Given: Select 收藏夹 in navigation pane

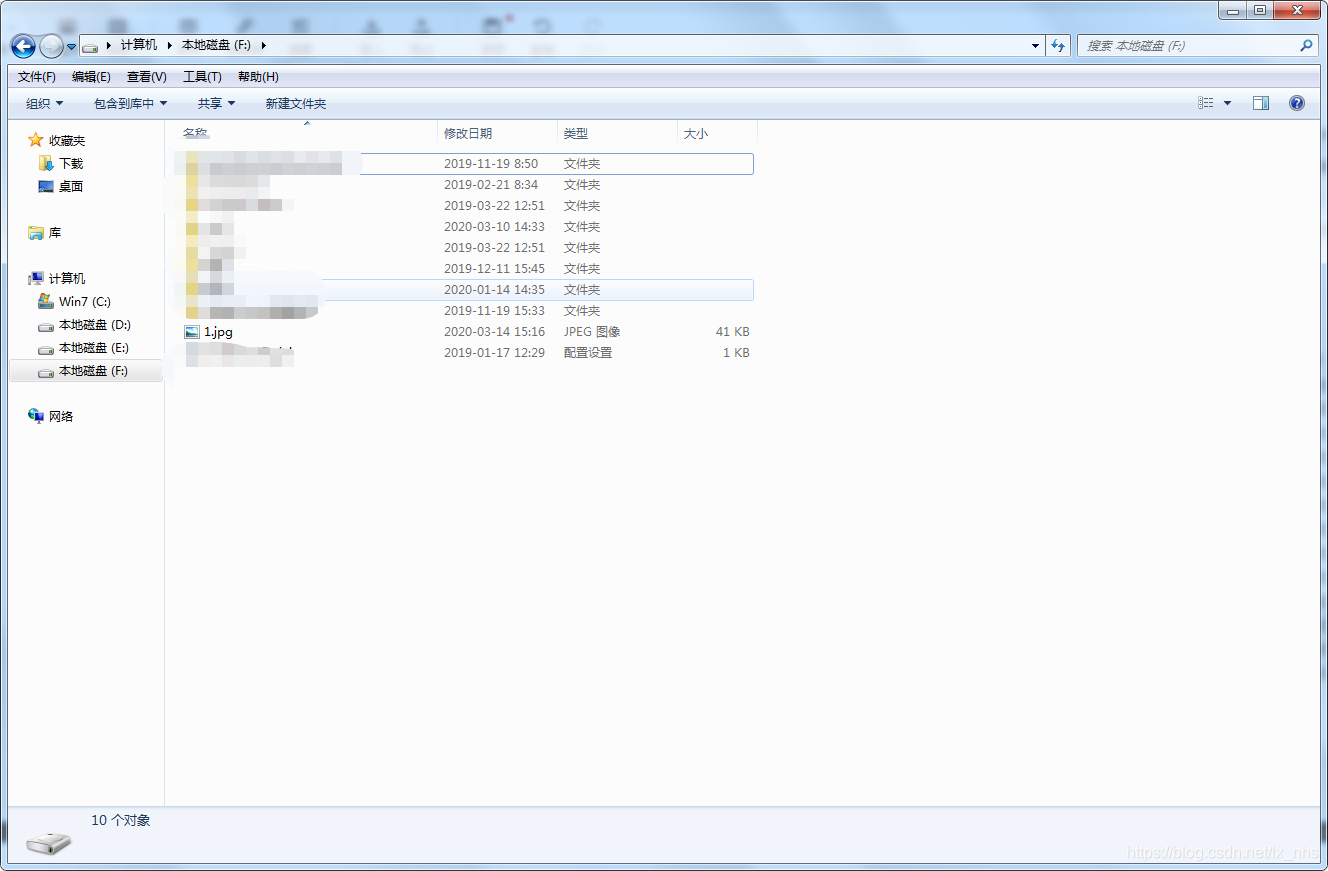Looking at the screenshot, I should 67,140.
